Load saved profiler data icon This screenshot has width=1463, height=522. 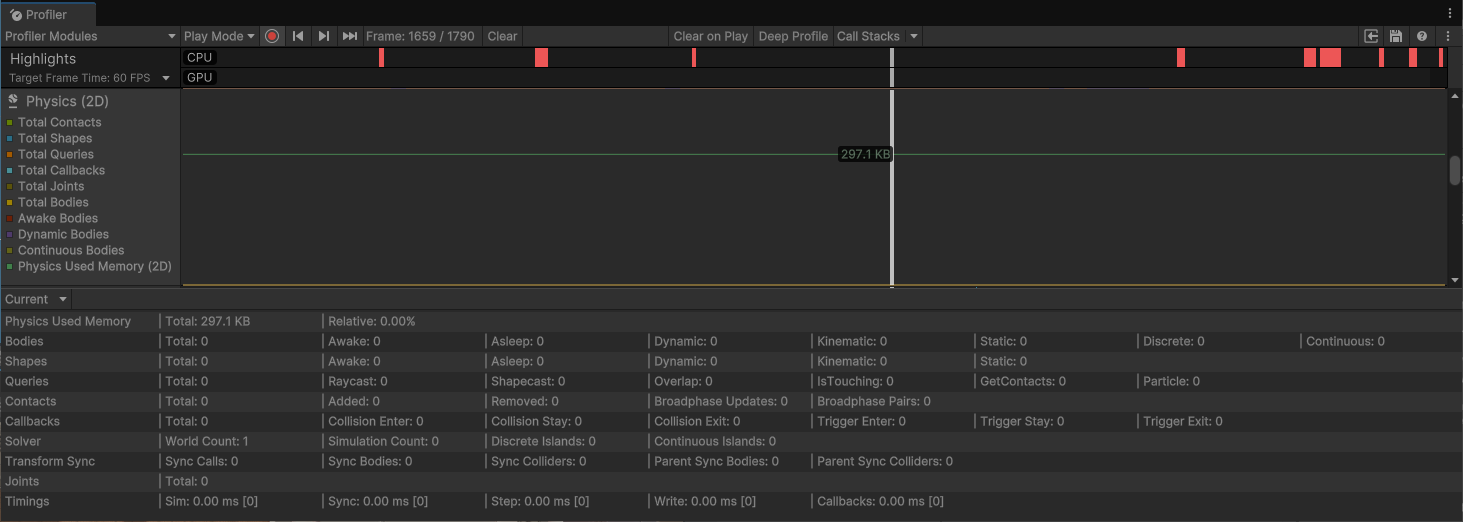click(x=1371, y=36)
